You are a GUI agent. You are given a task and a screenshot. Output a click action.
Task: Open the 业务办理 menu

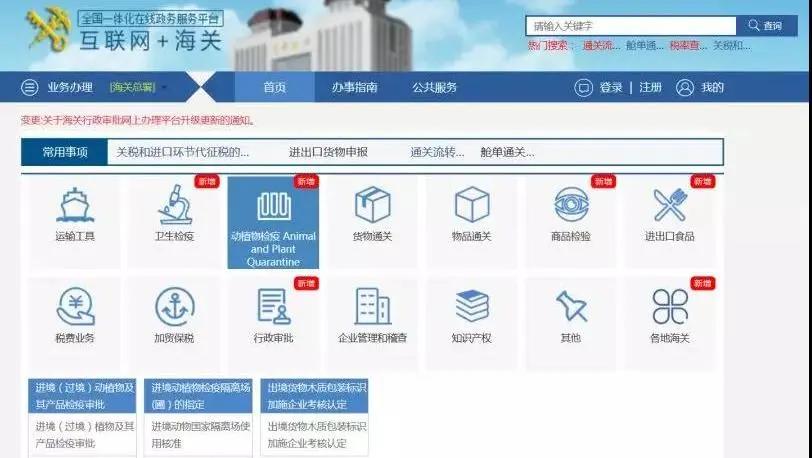(x=70, y=88)
